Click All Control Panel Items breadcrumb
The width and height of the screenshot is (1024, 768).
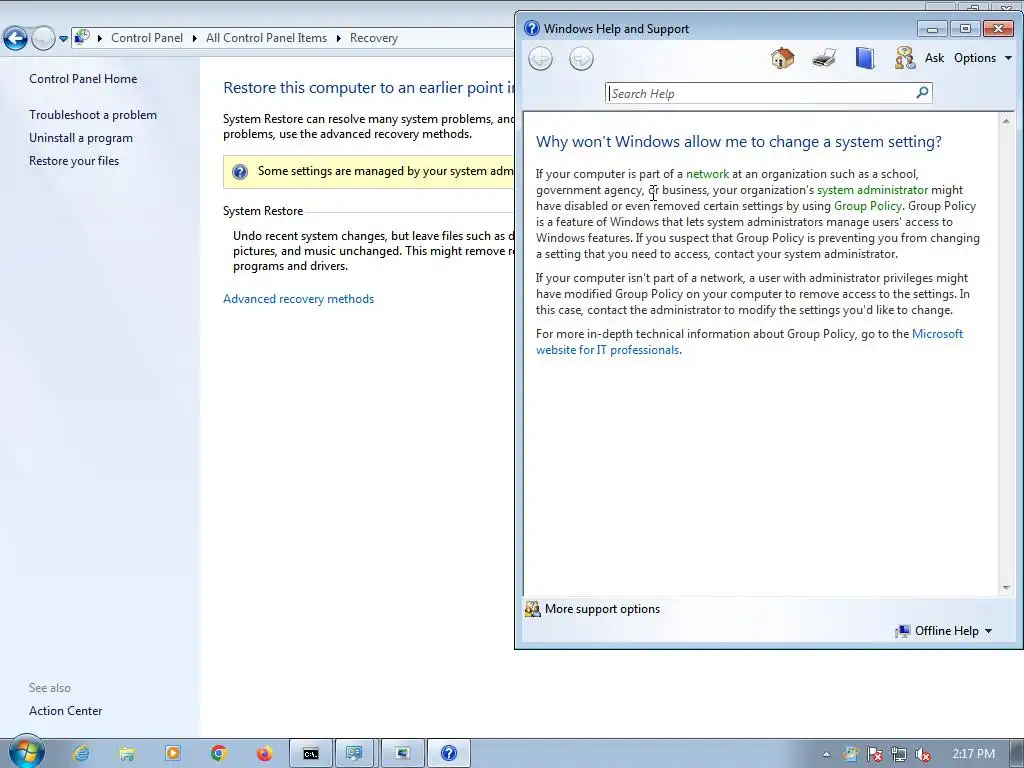(266, 38)
